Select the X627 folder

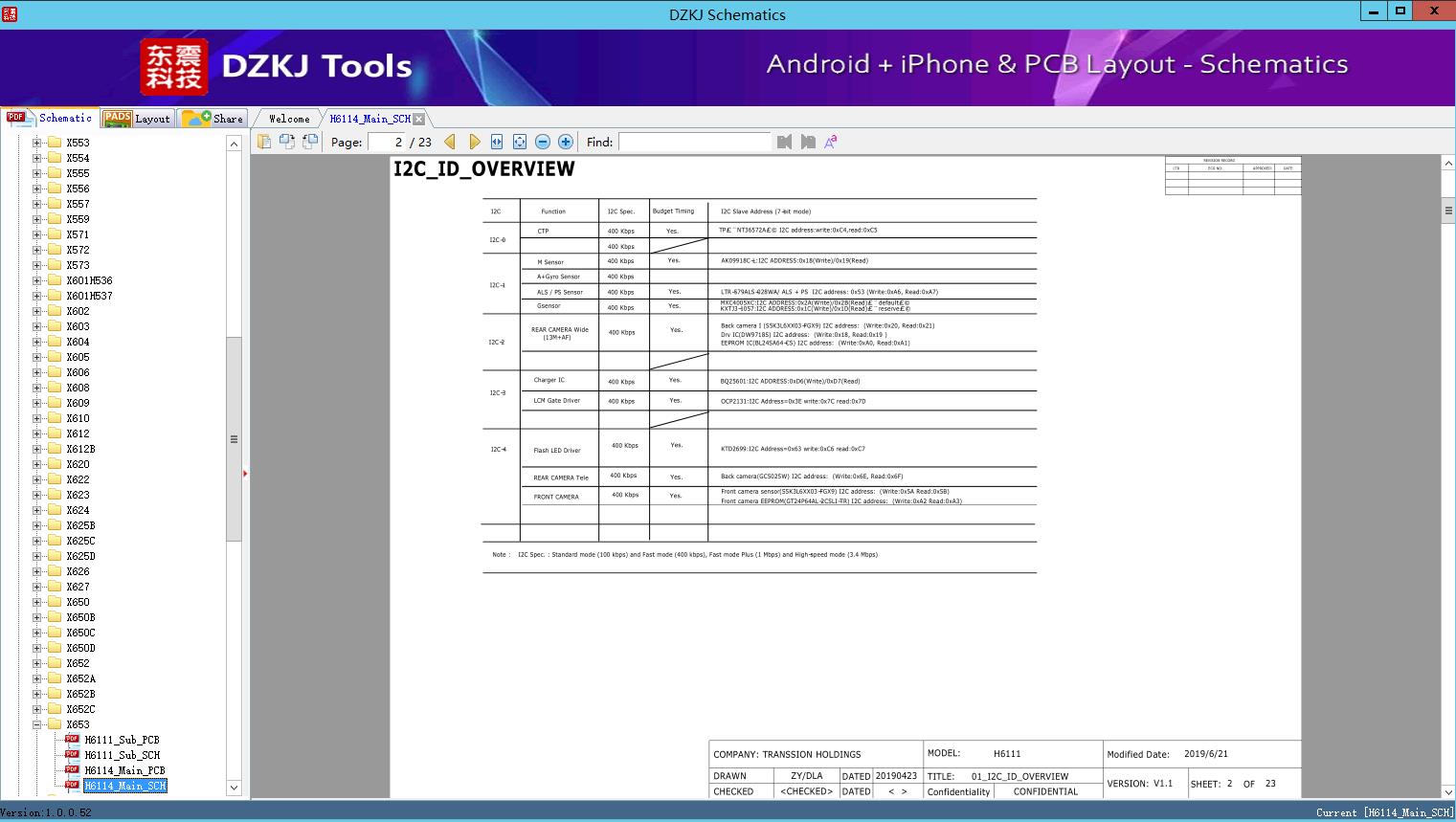[x=78, y=587]
